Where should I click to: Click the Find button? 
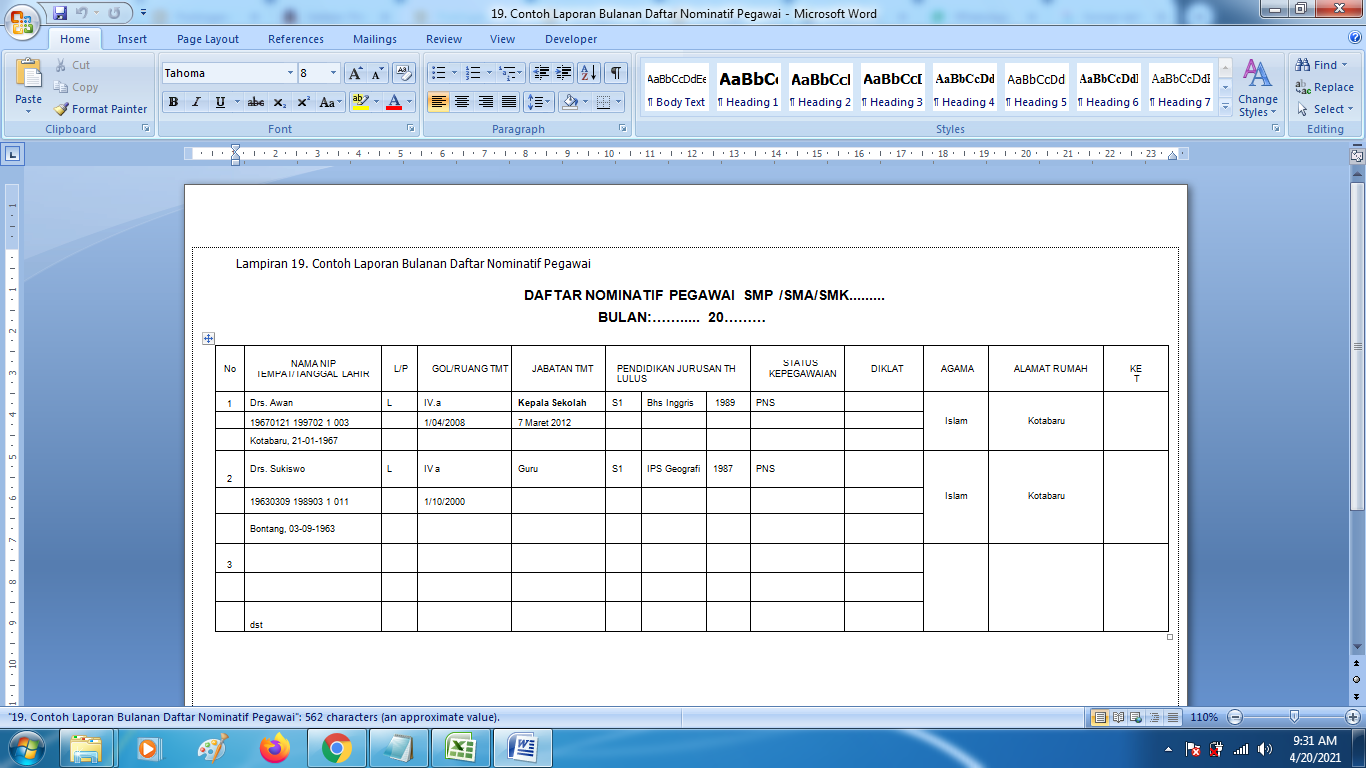1319,65
